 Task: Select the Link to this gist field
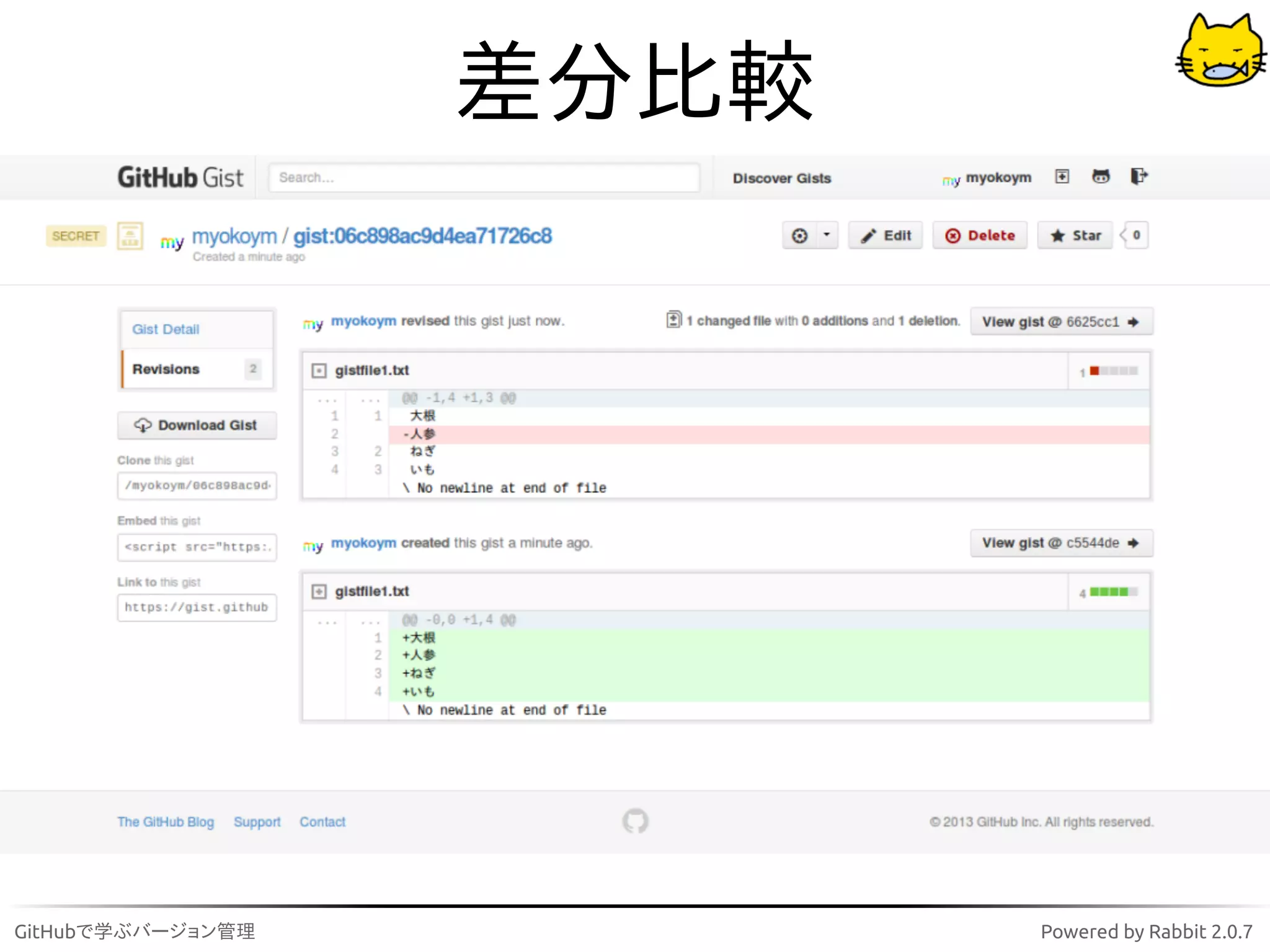pyautogui.click(x=197, y=607)
